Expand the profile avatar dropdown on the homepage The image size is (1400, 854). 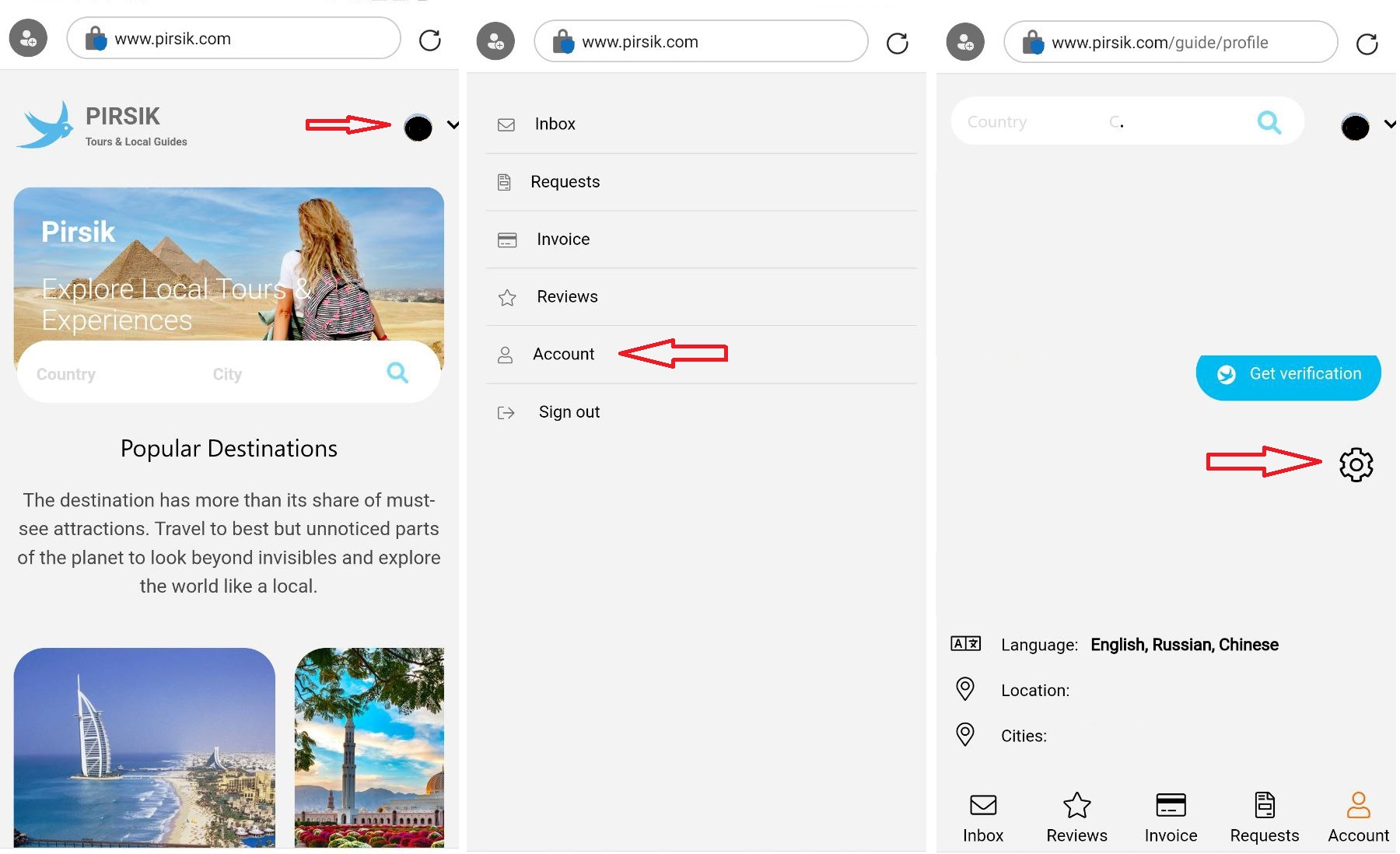click(418, 128)
